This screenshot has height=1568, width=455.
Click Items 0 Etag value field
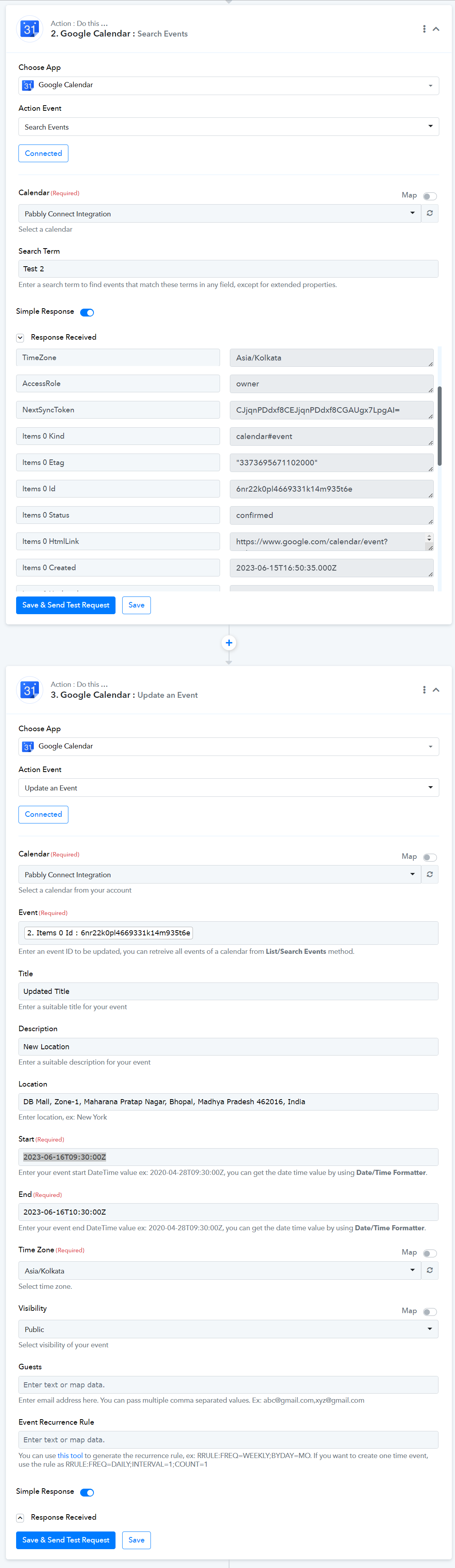[x=331, y=463]
